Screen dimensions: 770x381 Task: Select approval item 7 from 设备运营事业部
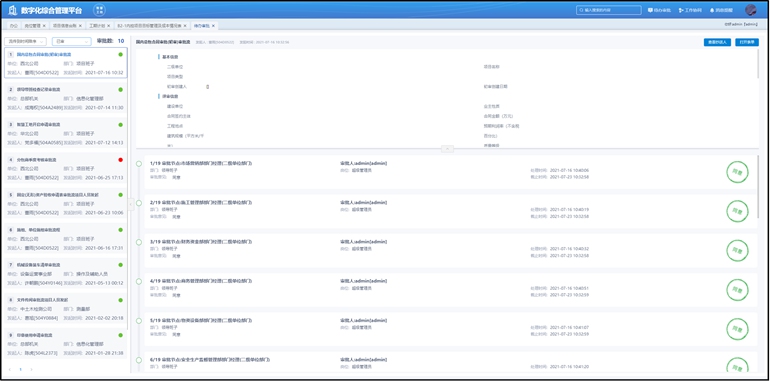(65, 273)
